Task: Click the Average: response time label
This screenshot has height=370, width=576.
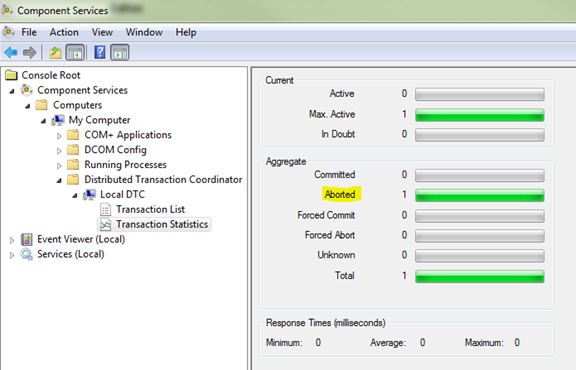Action: point(388,343)
